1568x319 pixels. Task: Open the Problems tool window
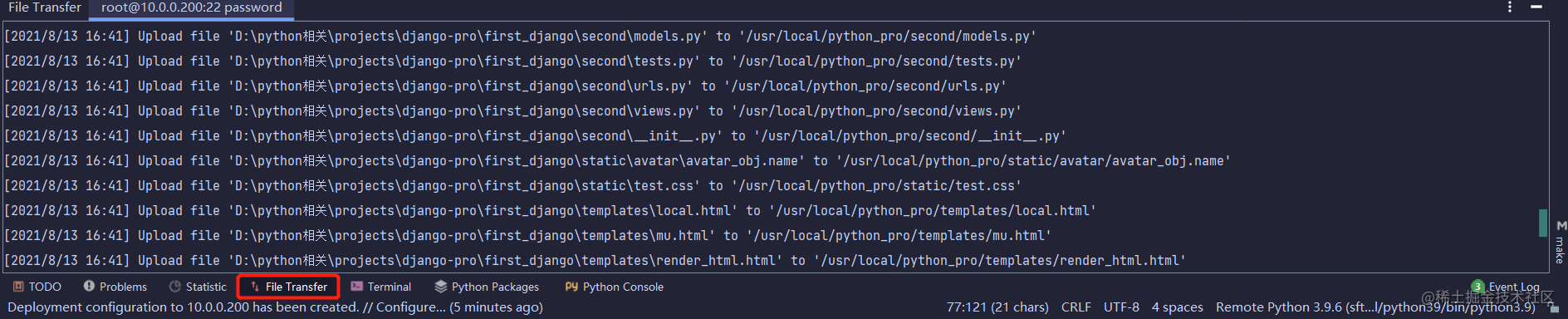coord(115,287)
